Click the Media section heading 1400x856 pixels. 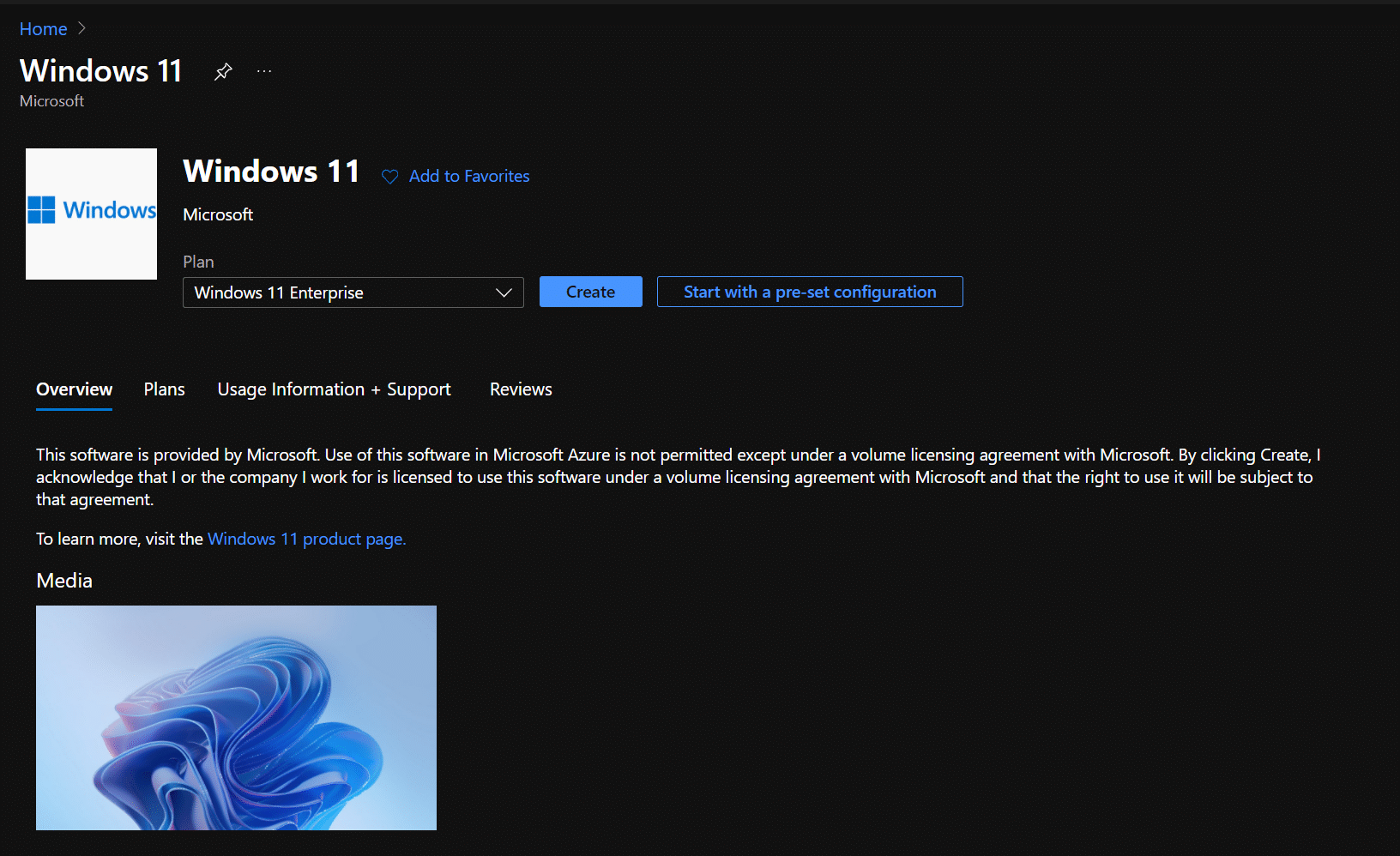(x=64, y=581)
